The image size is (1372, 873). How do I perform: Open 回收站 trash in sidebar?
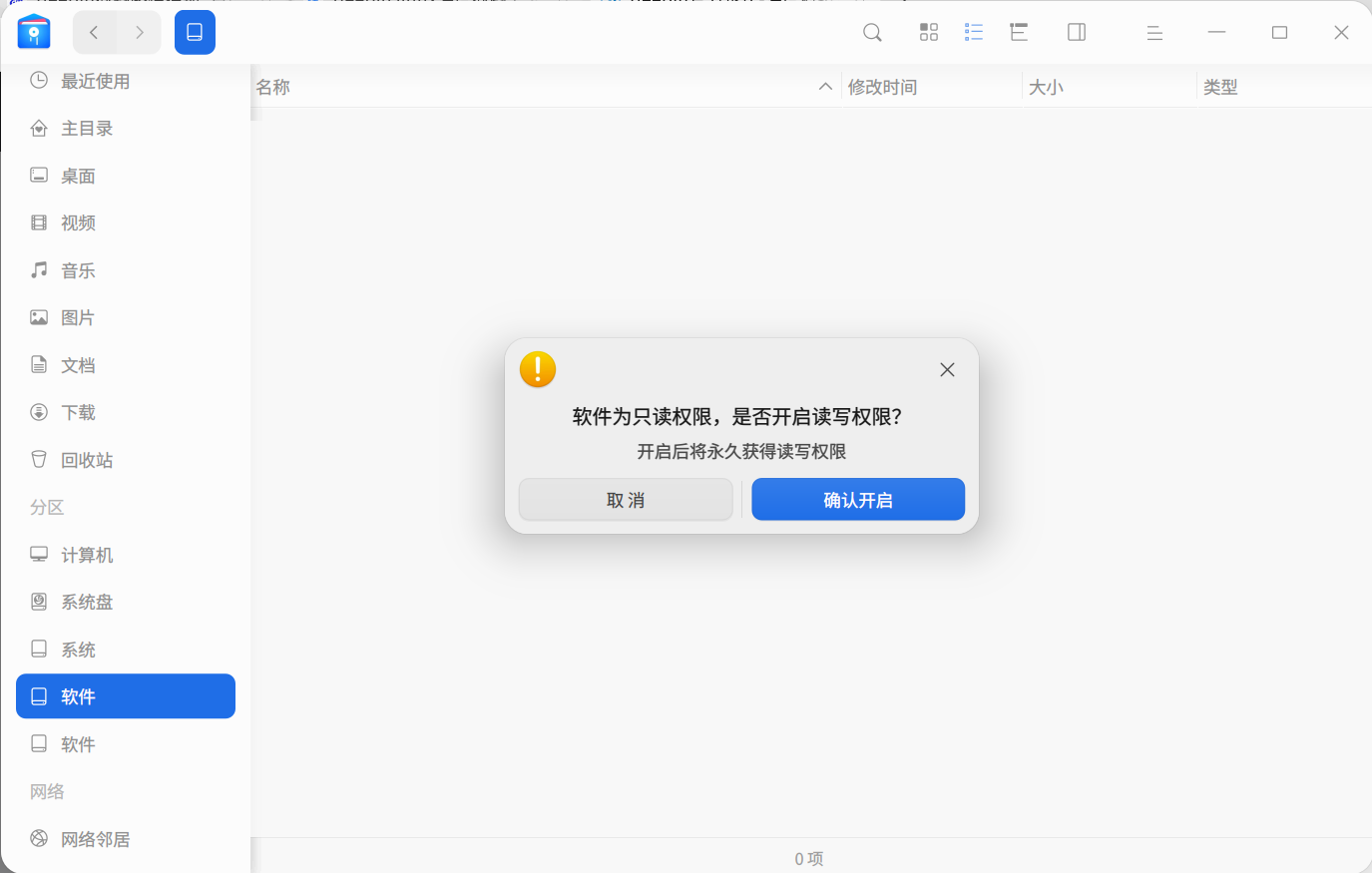(126, 460)
